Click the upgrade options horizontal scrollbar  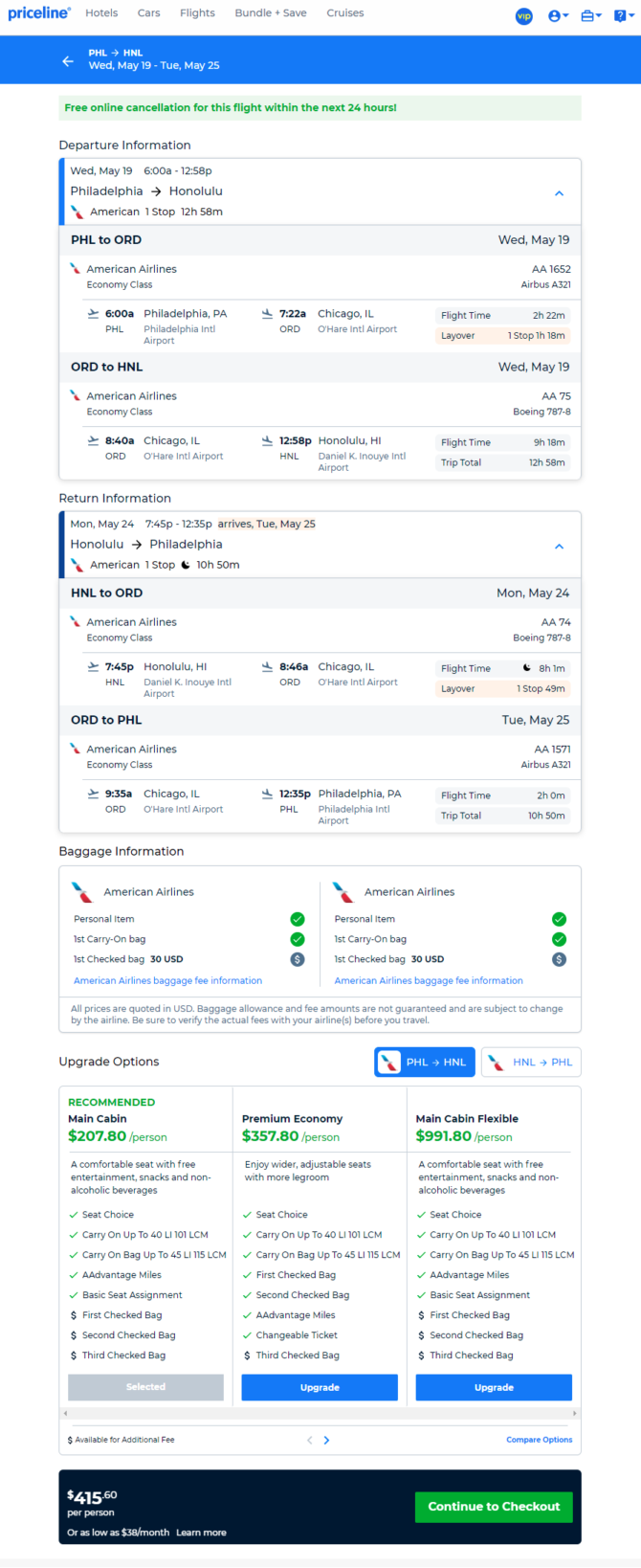coord(320,1413)
